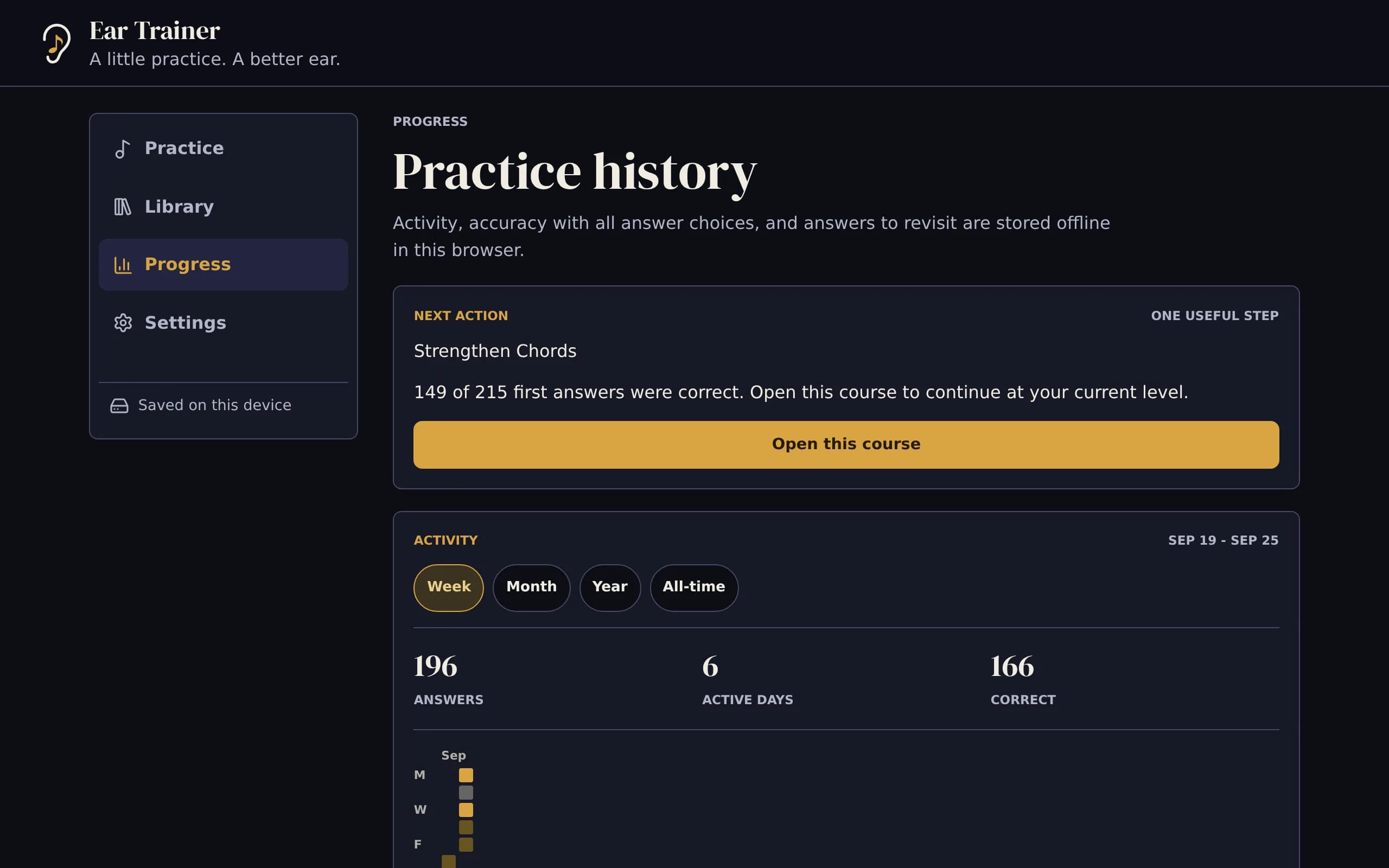Screen dimensions: 1389x868
Task: Open the Practice section in sidebar
Action: pos(224,149)
